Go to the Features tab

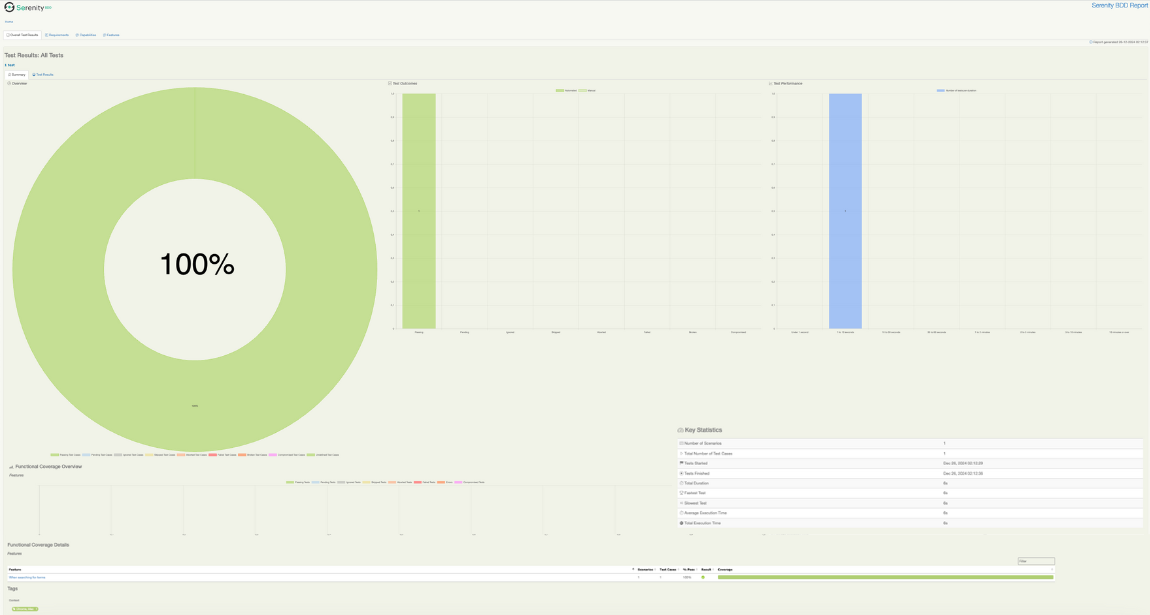click(x=112, y=35)
